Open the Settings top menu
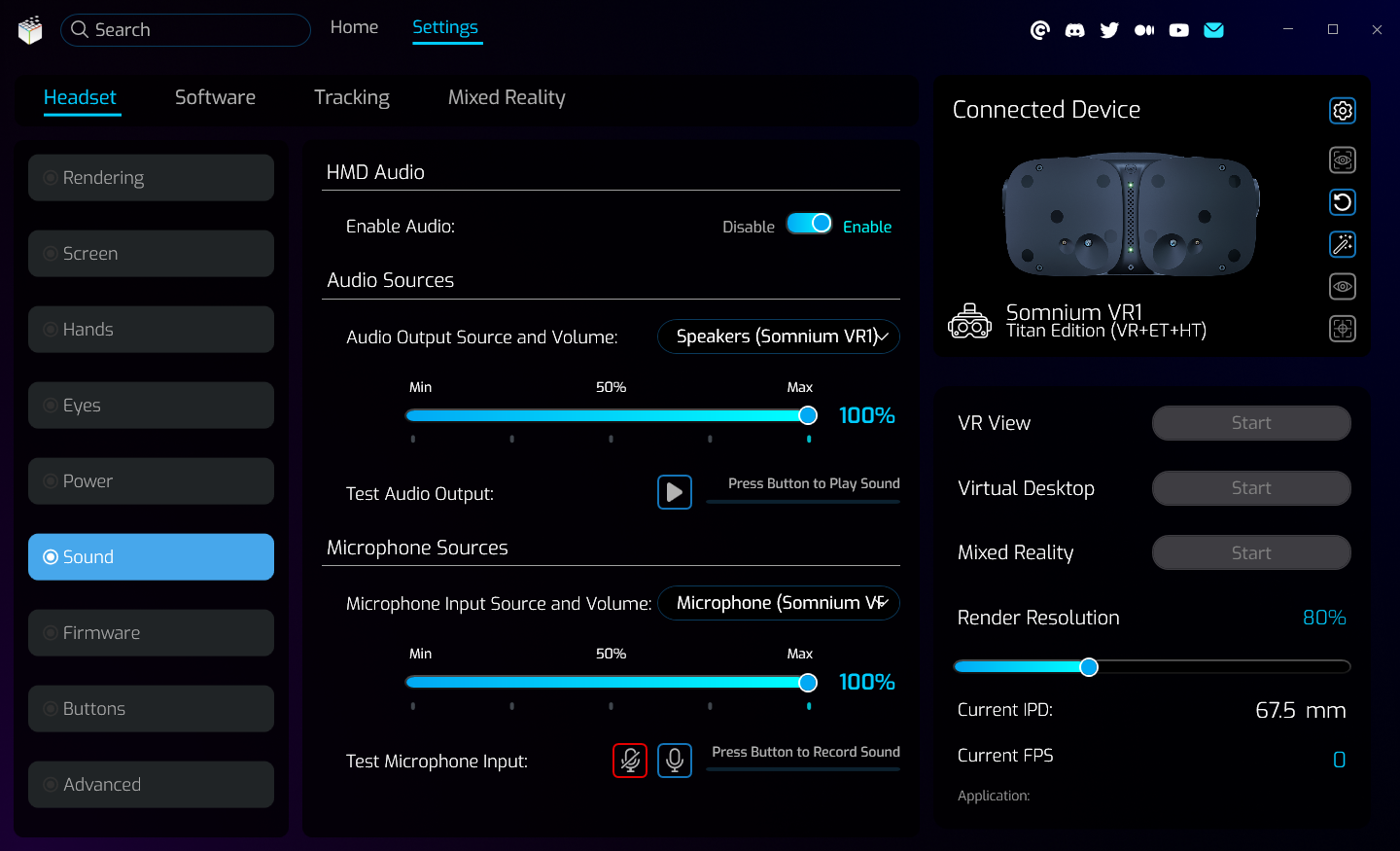The width and height of the screenshot is (1400, 851). [x=445, y=27]
